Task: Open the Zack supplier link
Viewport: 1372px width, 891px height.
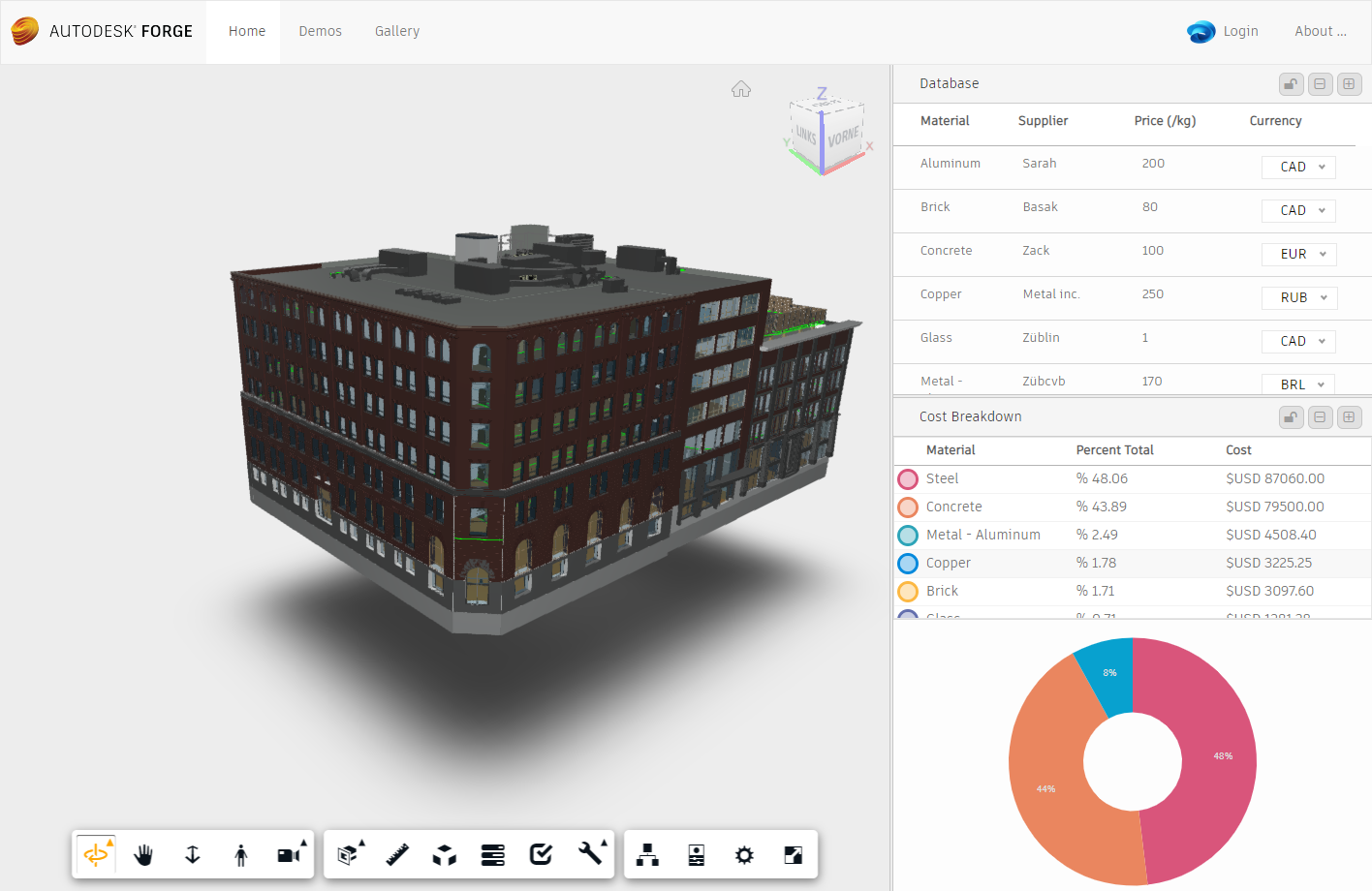Action: pyautogui.click(x=1036, y=250)
